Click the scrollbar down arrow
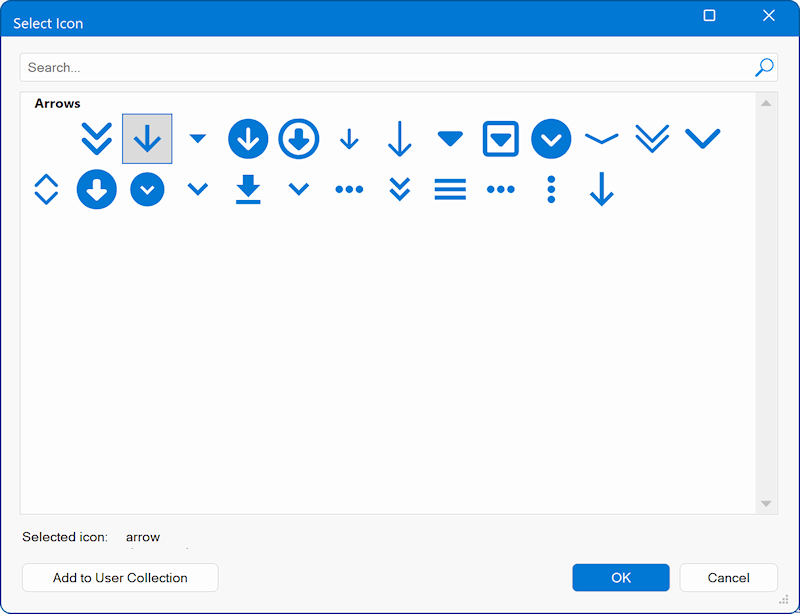This screenshot has height=614, width=800. (766, 504)
